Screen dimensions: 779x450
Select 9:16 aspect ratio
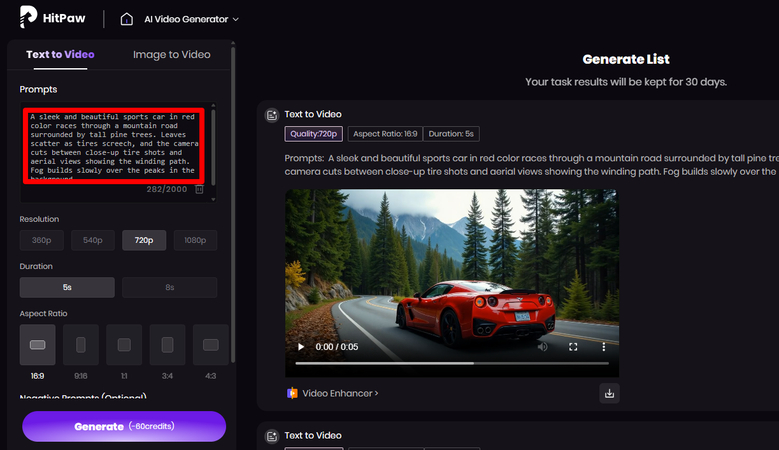[x=81, y=345]
